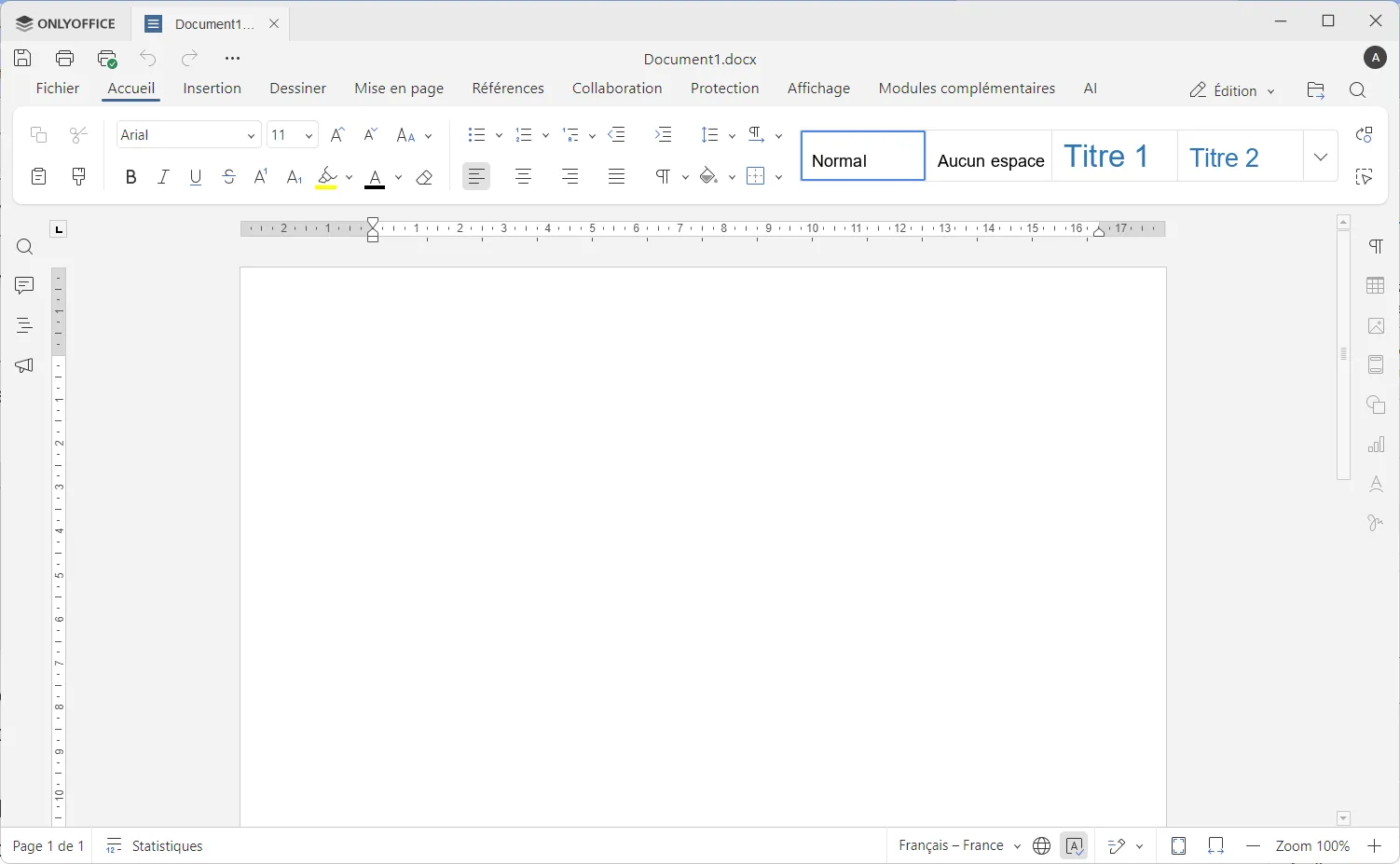Toggle Underline formatting
This screenshot has height=864, width=1400.
tap(196, 176)
